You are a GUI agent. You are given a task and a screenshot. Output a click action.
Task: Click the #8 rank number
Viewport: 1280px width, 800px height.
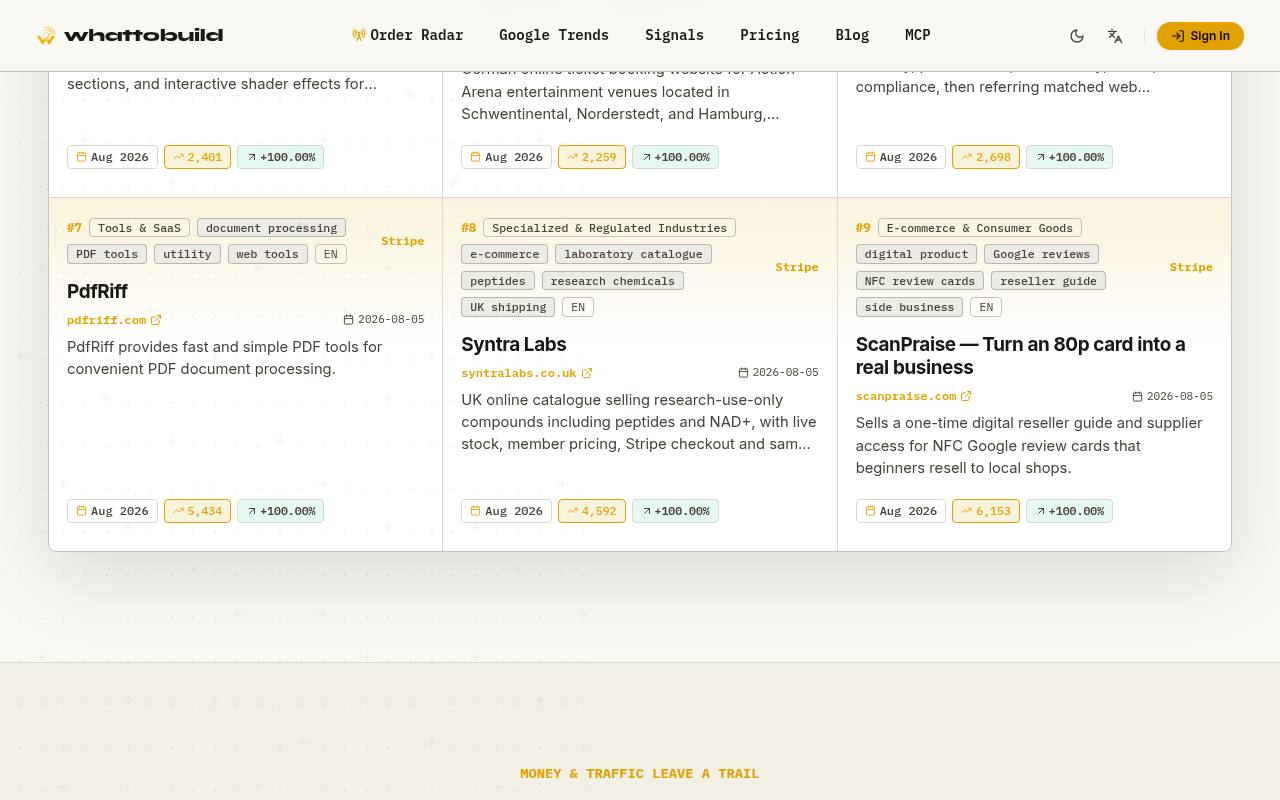(468, 228)
